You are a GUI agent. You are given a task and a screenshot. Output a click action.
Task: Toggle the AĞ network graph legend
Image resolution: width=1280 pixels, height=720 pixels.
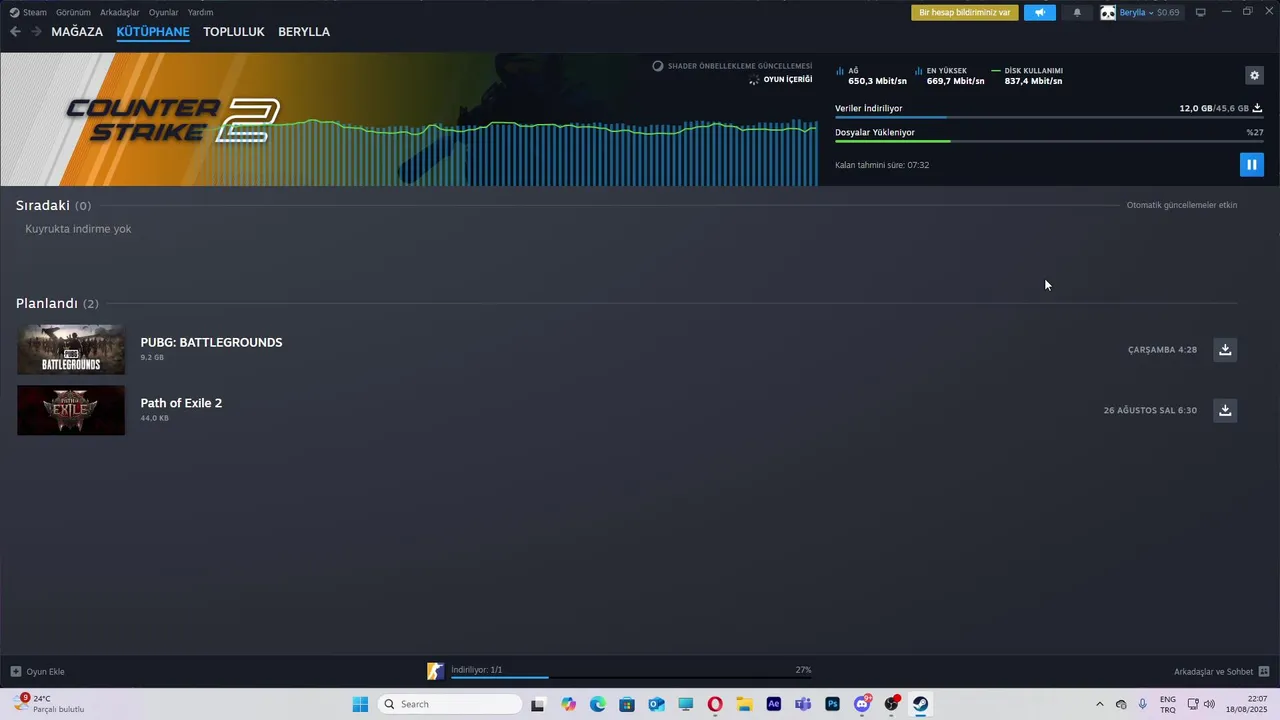click(871, 76)
